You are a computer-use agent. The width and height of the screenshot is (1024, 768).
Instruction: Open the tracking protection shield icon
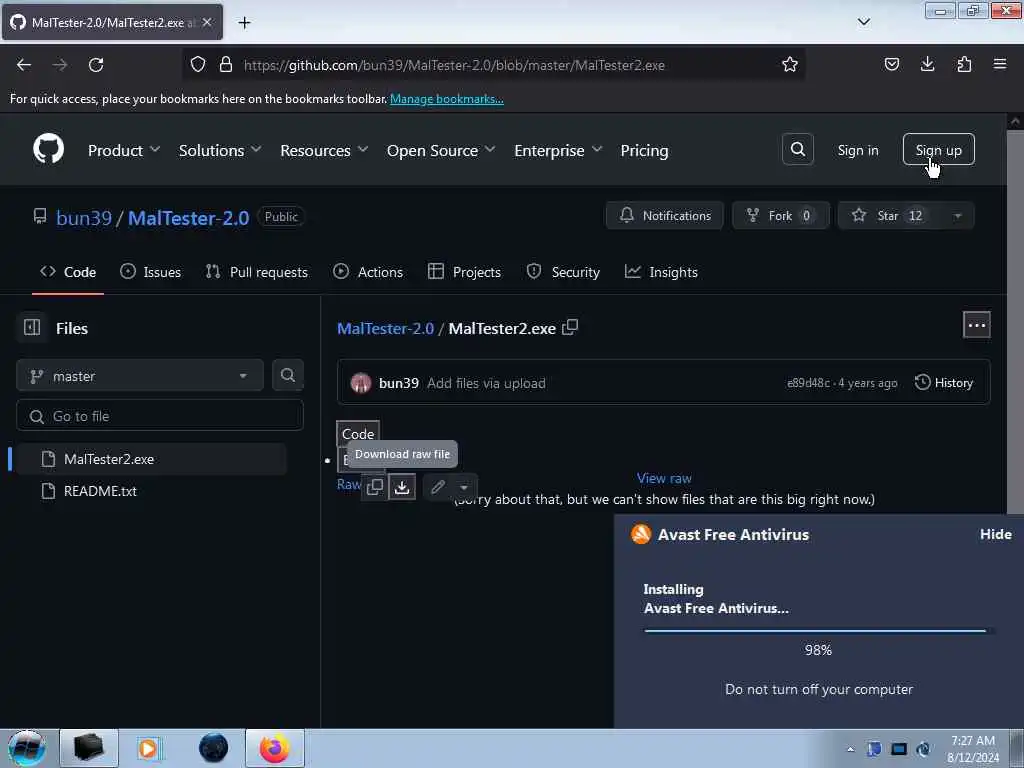point(198,65)
